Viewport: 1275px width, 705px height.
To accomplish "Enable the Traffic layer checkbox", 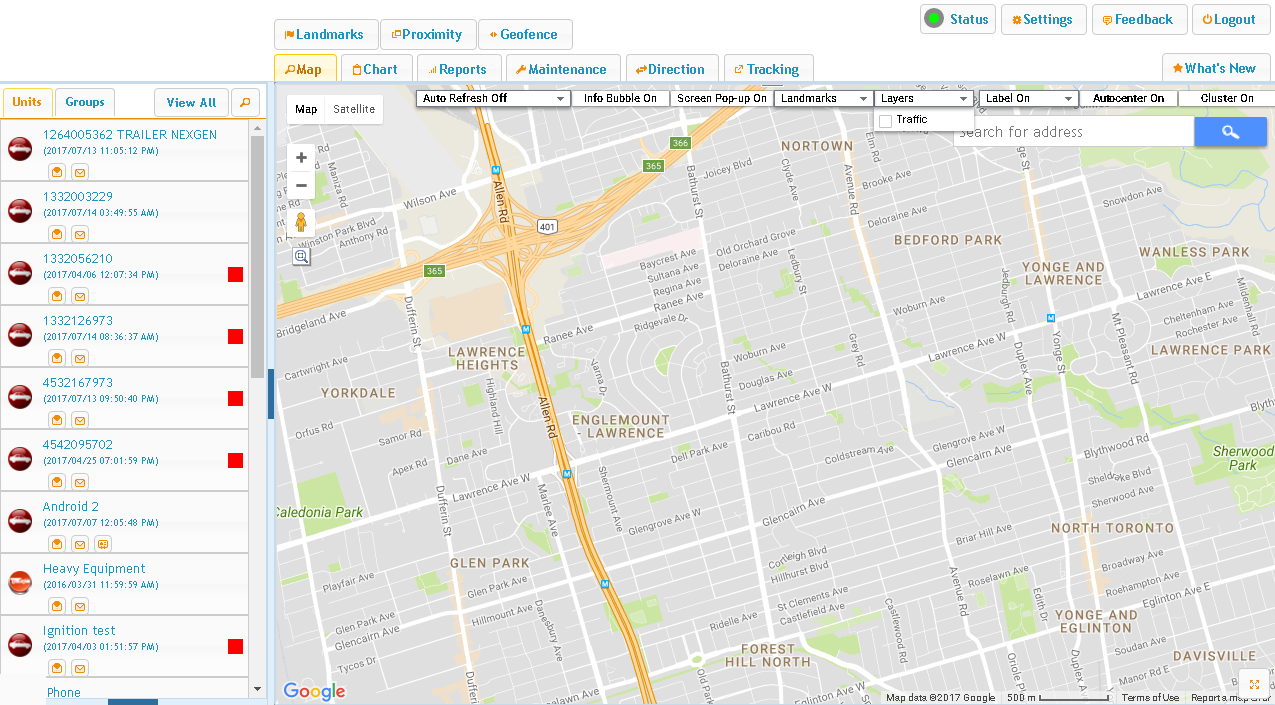I will pyautogui.click(x=885, y=121).
